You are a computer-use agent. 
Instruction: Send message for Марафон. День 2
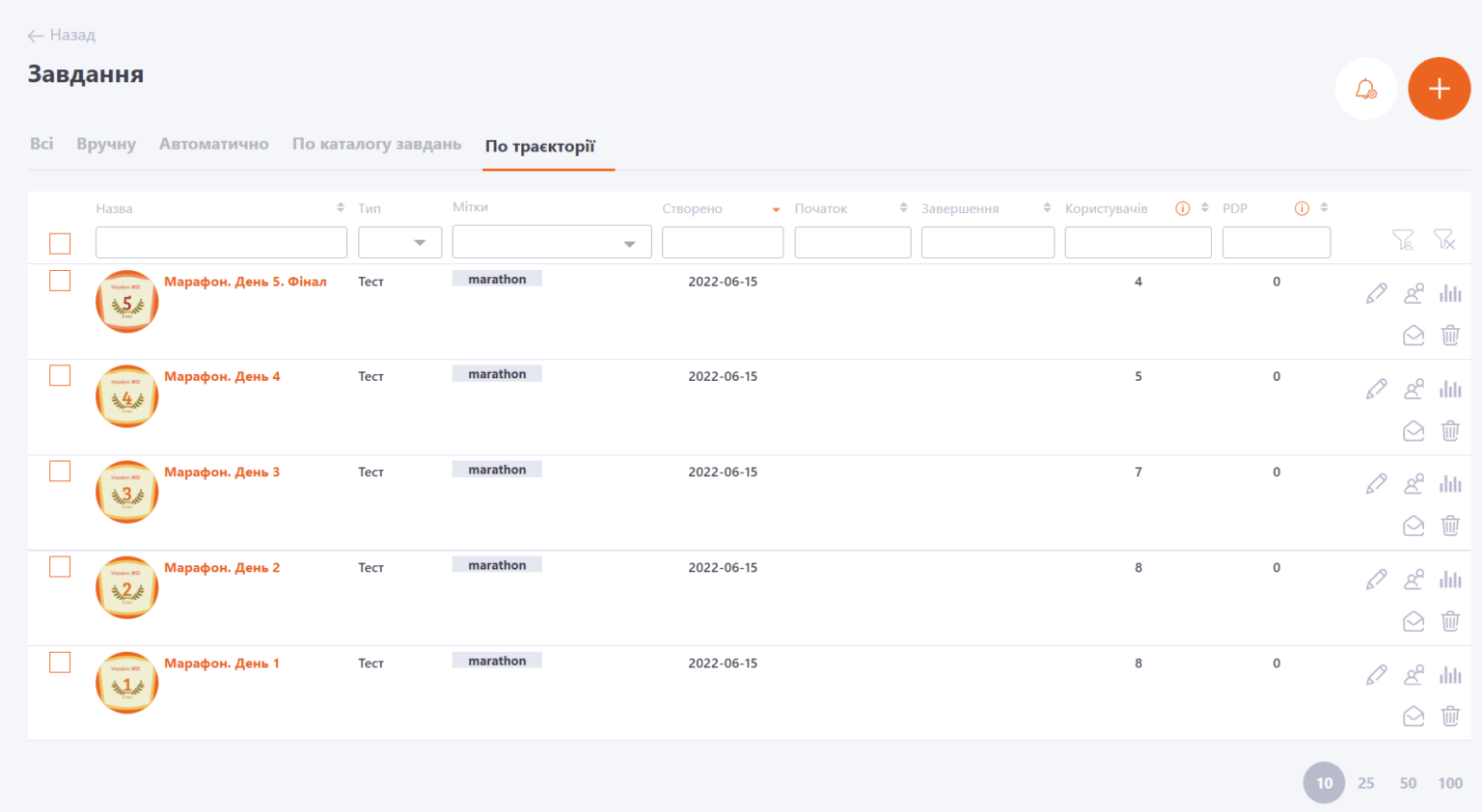pyautogui.click(x=1413, y=621)
